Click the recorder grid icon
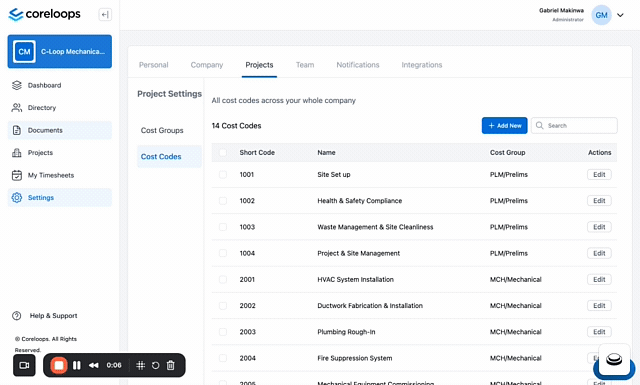640x385 pixels. tap(140, 365)
